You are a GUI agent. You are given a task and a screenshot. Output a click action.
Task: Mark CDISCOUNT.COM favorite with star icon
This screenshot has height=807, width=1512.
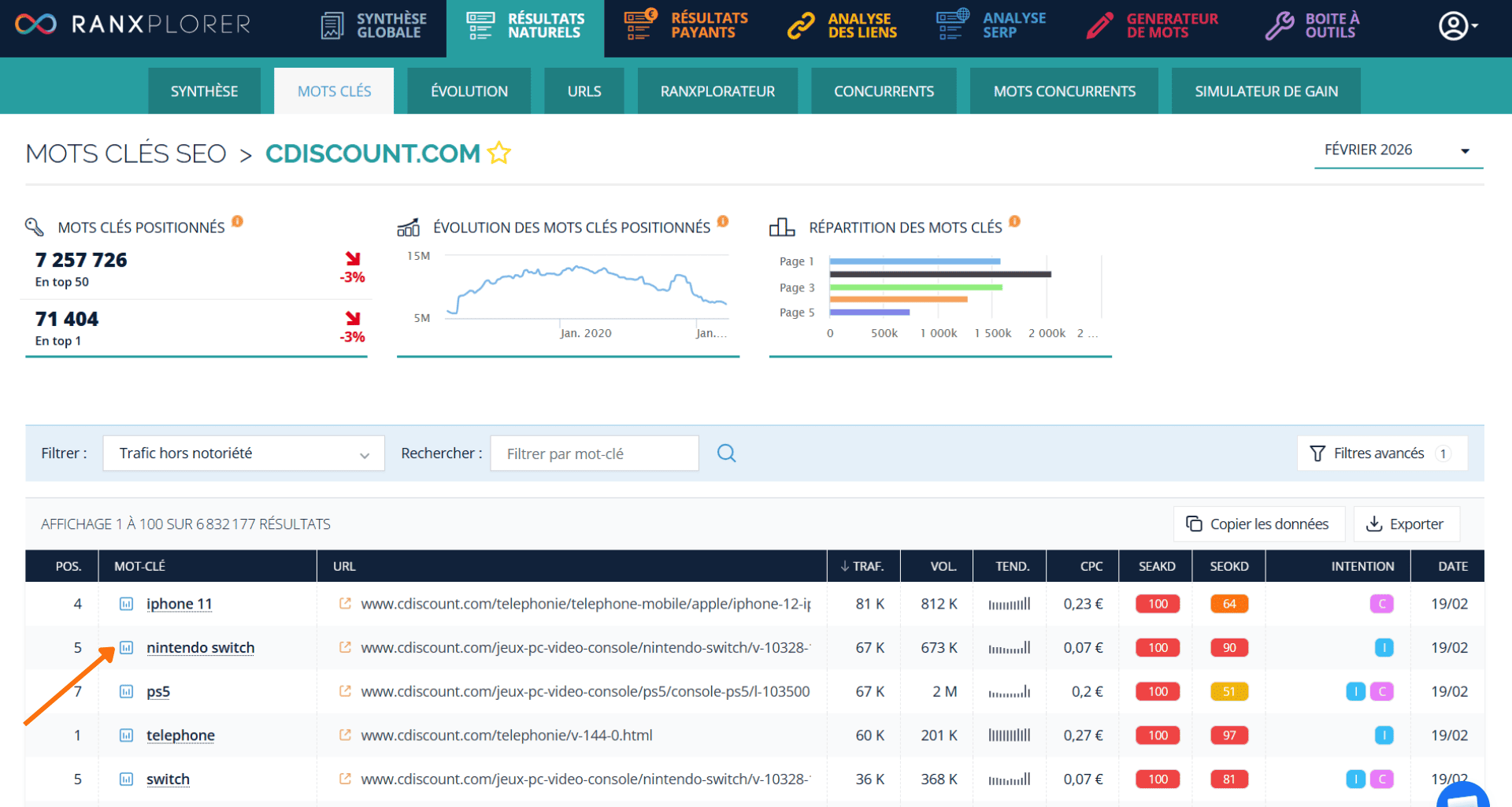[x=499, y=154]
